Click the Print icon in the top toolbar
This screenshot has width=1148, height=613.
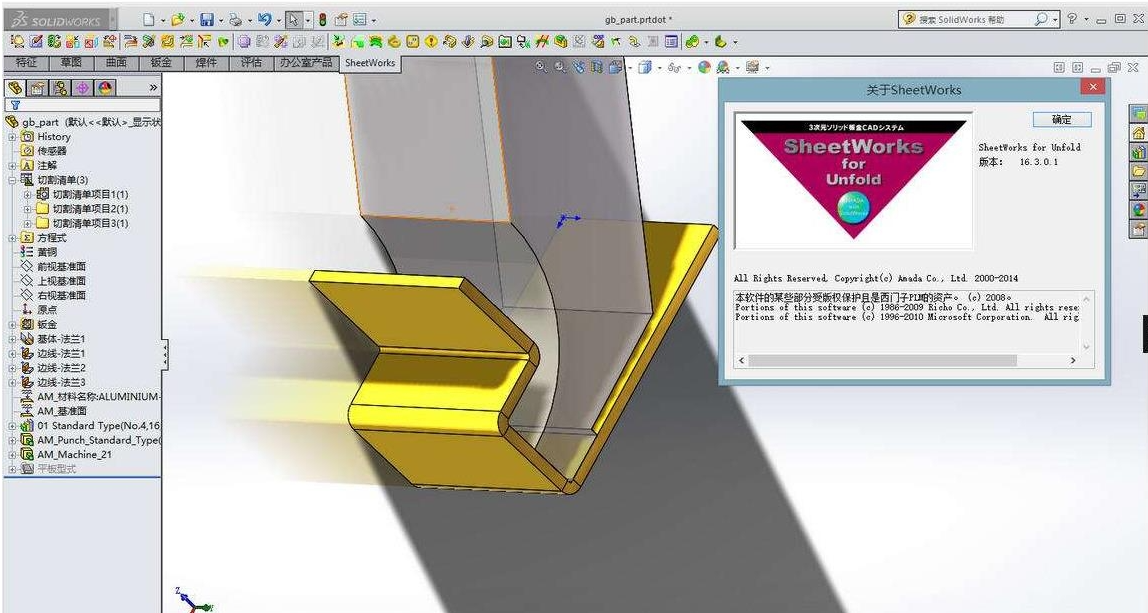point(234,19)
